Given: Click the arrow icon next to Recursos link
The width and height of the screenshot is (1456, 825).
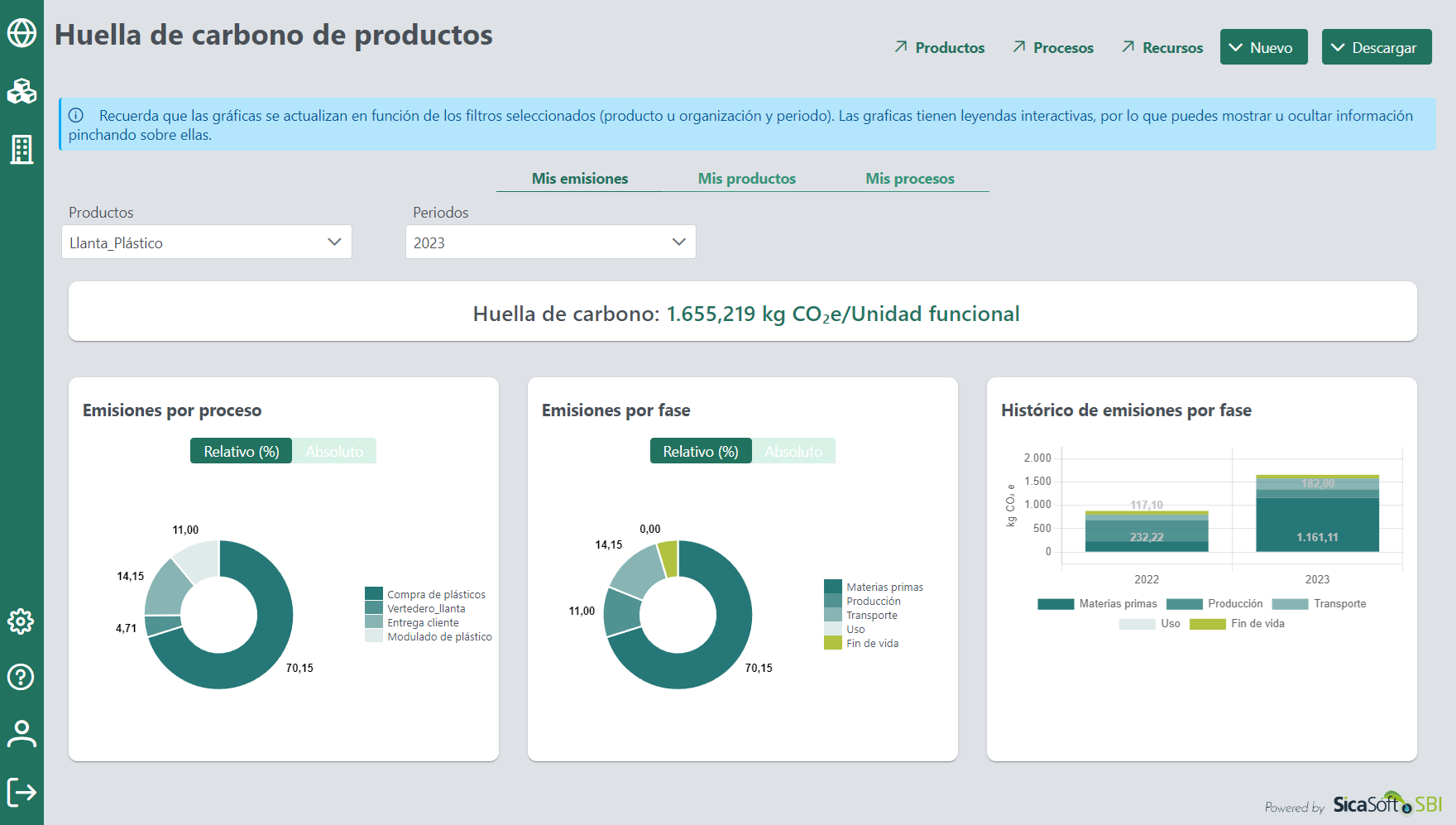Looking at the screenshot, I should [1128, 47].
